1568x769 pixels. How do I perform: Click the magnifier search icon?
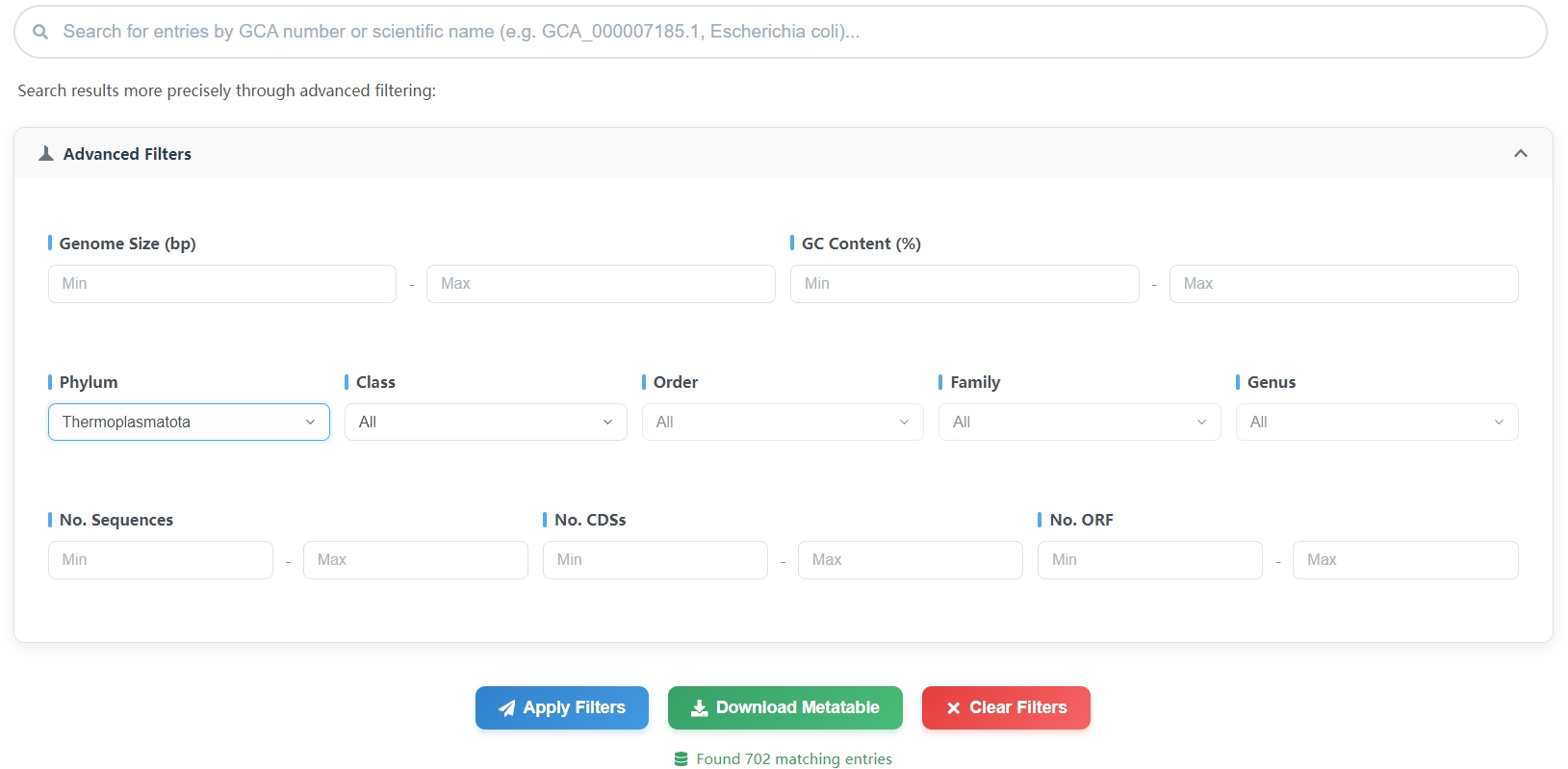(40, 32)
